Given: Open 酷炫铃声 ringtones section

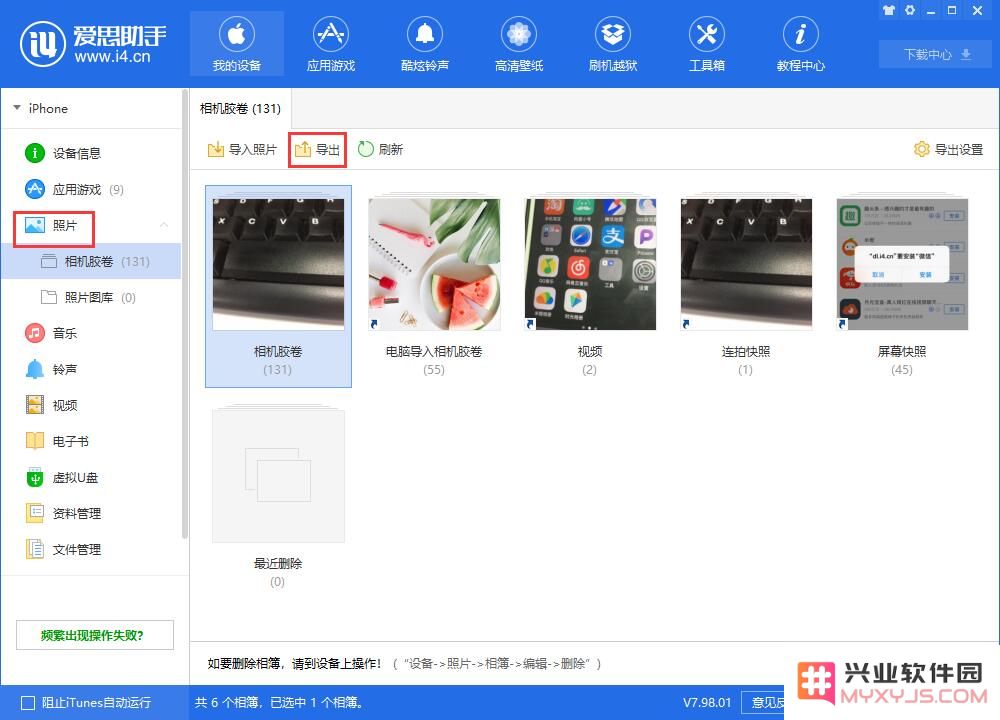Looking at the screenshot, I should 425,43.
